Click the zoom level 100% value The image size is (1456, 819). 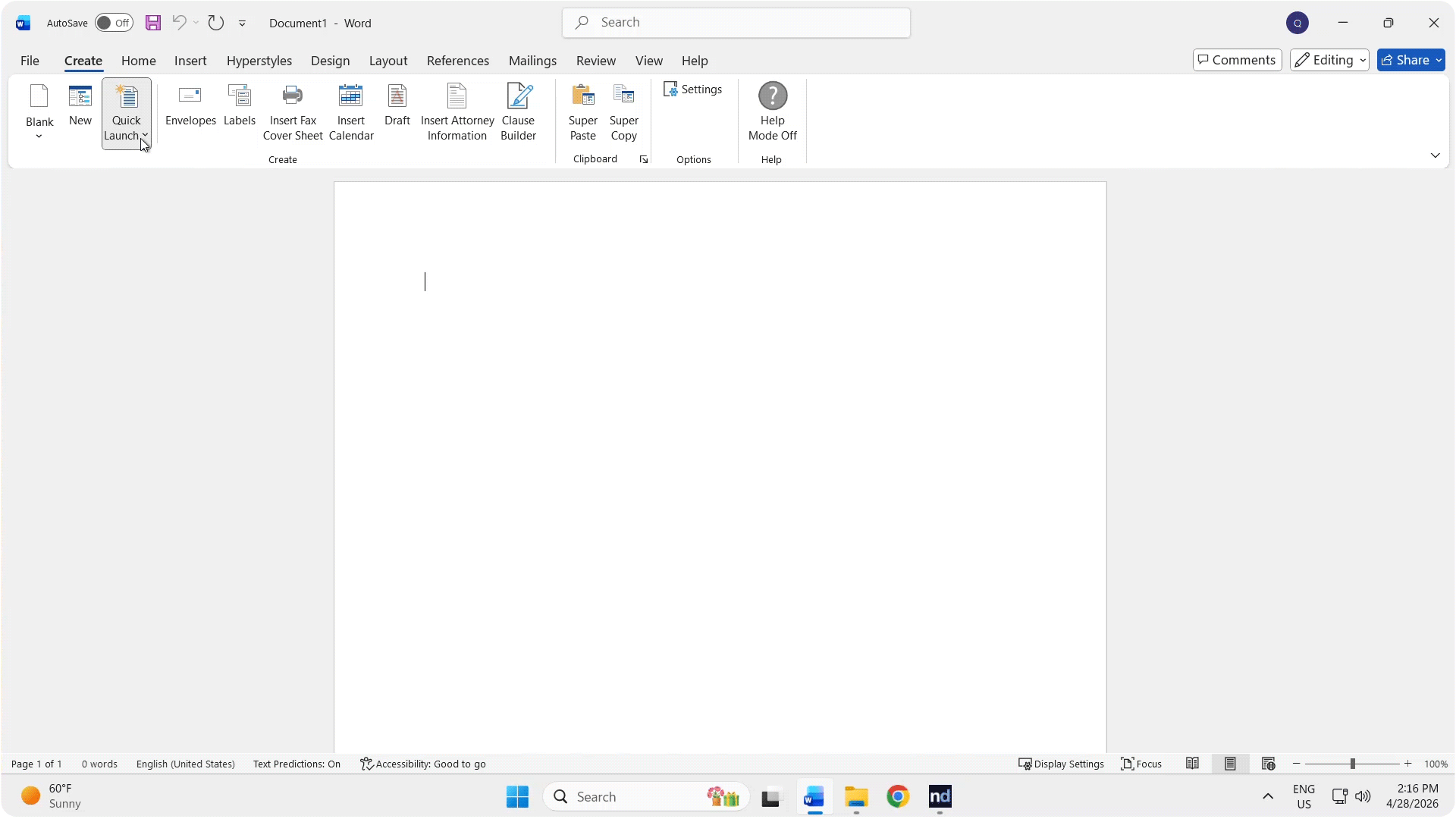pyautogui.click(x=1436, y=764)
